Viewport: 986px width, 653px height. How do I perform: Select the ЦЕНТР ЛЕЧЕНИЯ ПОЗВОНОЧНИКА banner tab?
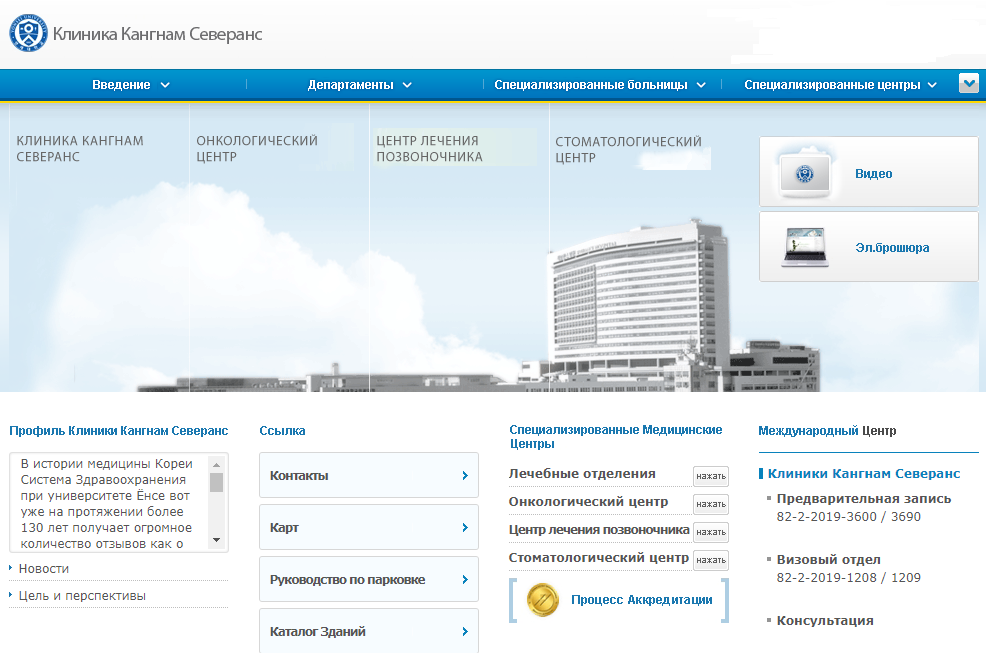pos(429,148)
